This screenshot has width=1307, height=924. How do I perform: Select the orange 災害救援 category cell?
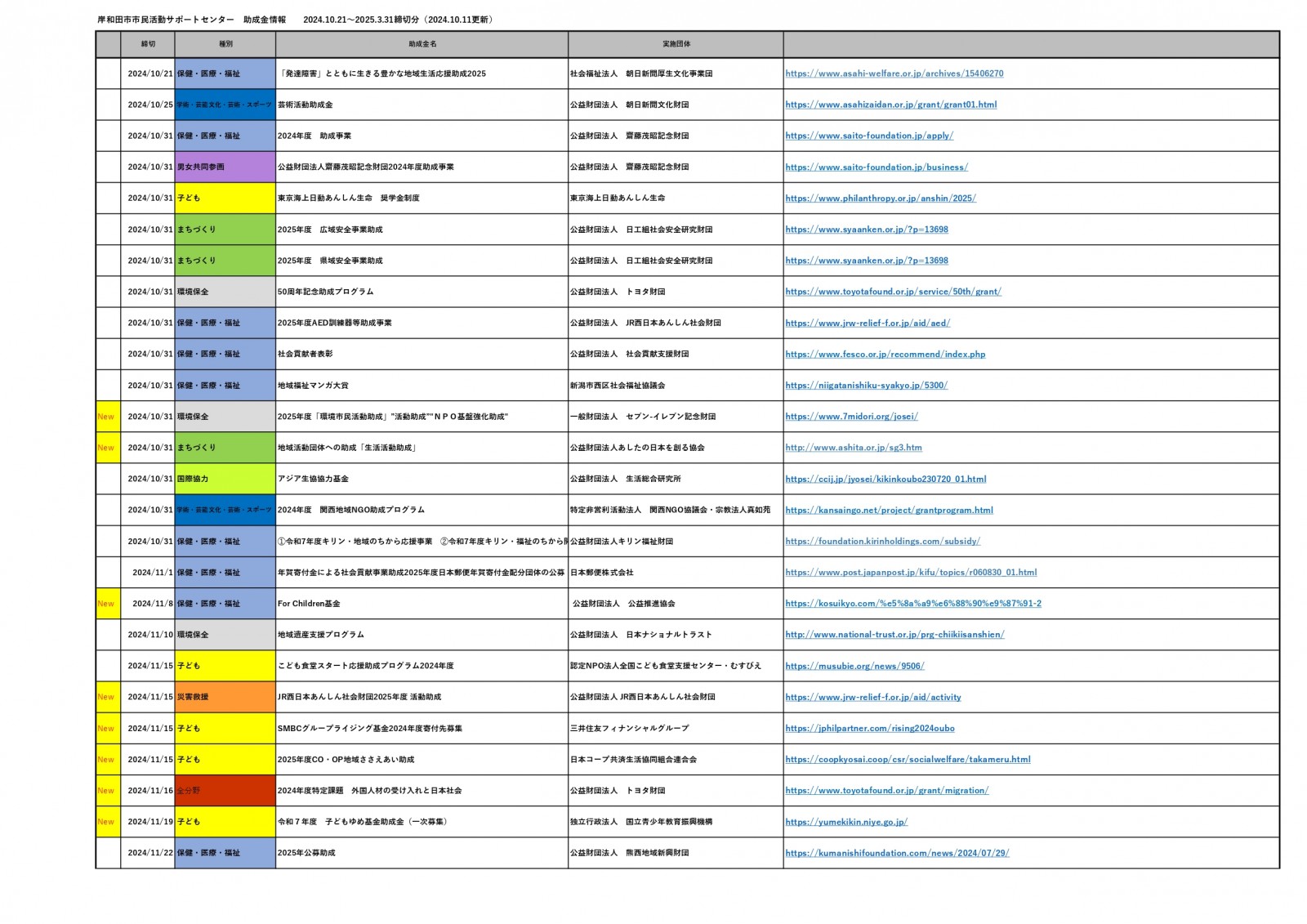pos(225,697)
